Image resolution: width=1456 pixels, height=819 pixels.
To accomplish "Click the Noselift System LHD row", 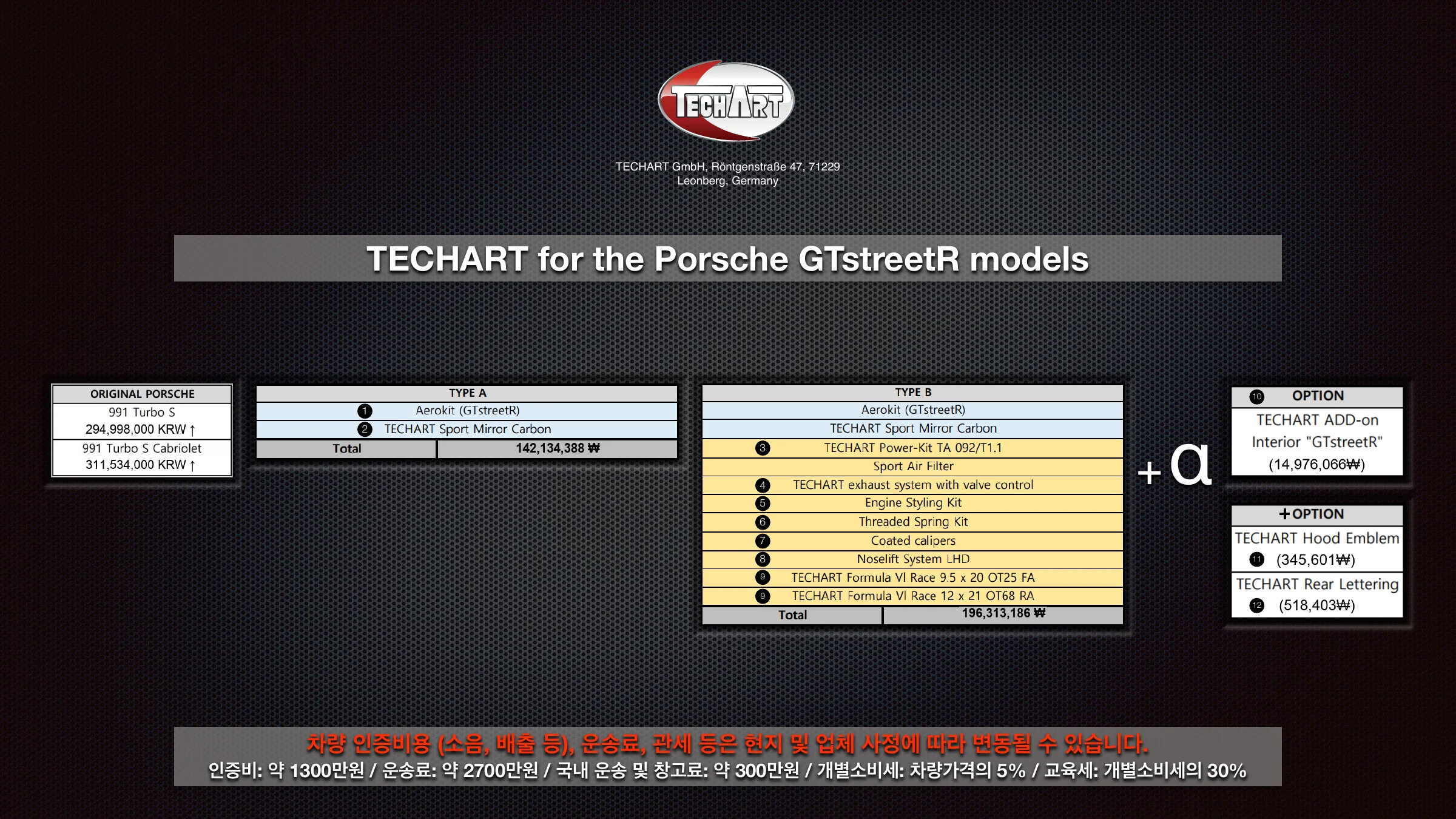I will coord(913,559).
